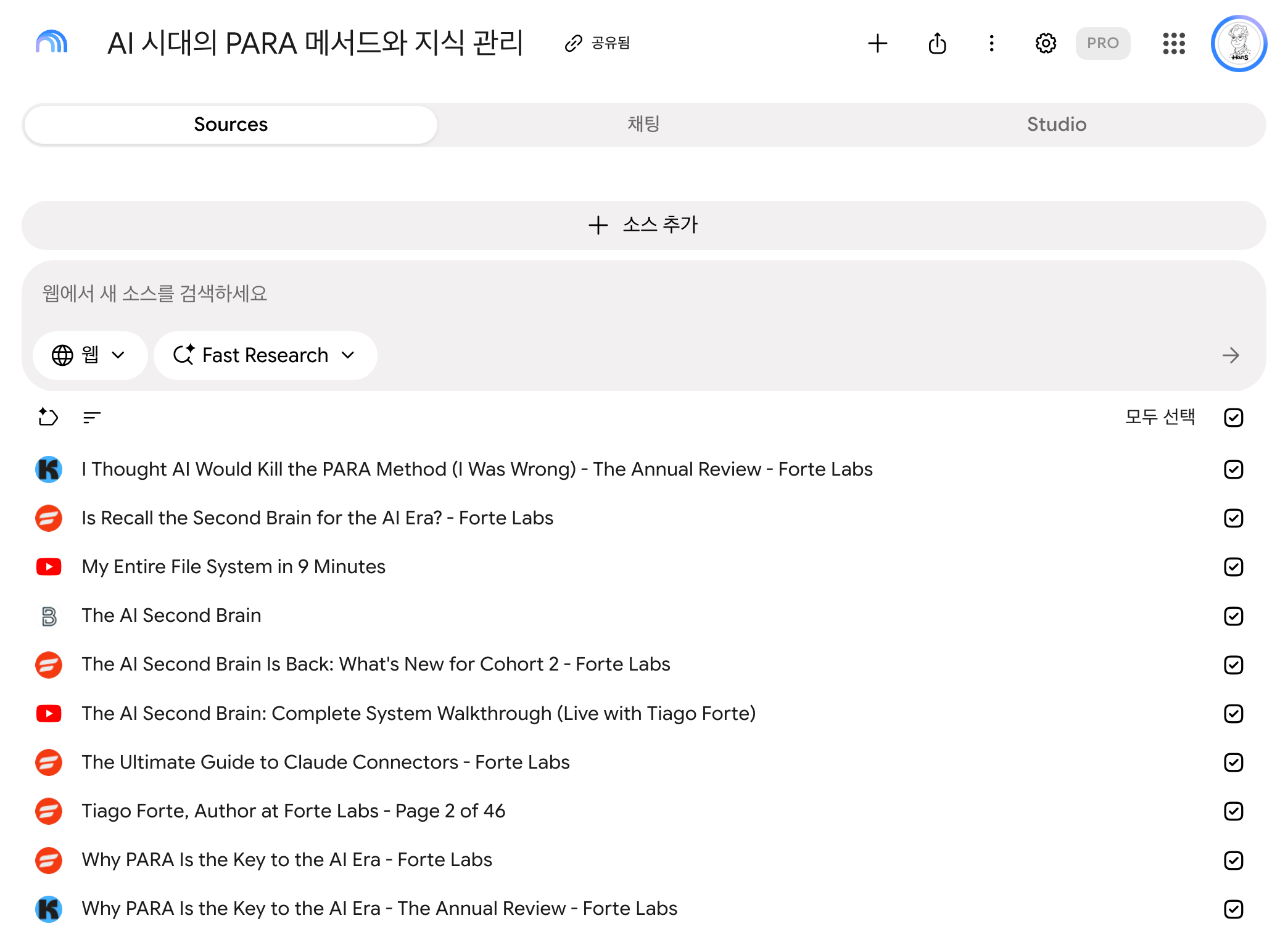Open Why PARA Is the Key - Forte Labs
Screen dimensions: 1288x950
coord(287,860)
